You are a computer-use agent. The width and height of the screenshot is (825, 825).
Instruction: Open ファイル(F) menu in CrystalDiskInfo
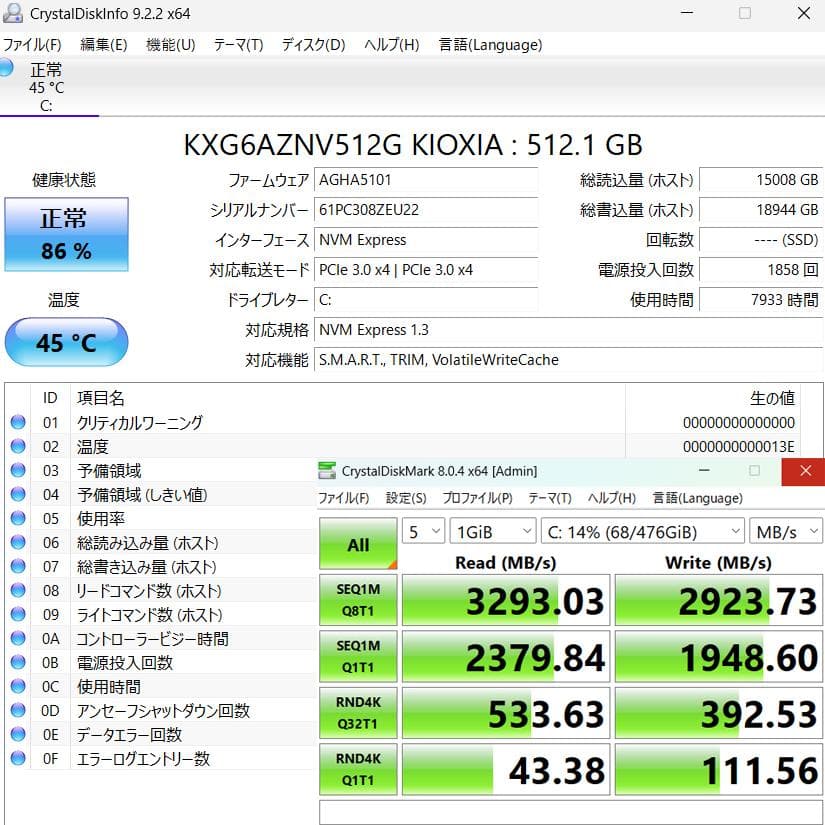(x=32, y=45)
